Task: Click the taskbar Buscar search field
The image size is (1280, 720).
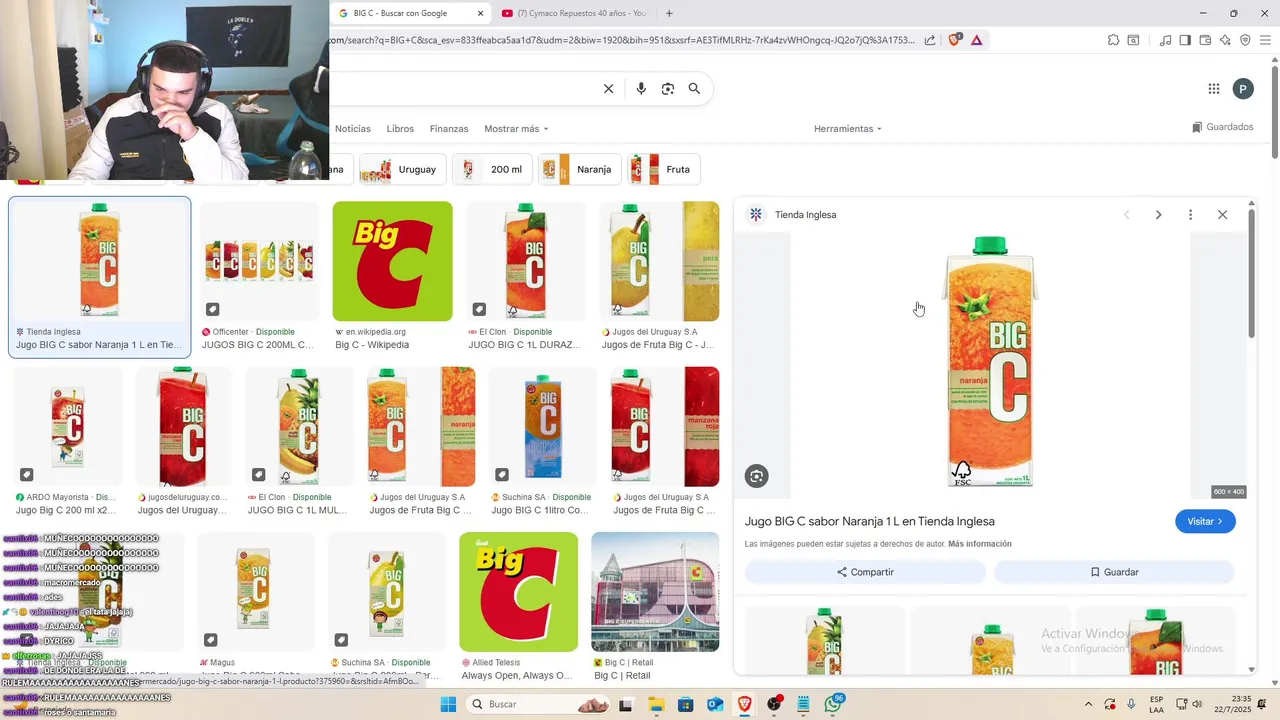Action: pyautogui.click(x=540, y=705)
